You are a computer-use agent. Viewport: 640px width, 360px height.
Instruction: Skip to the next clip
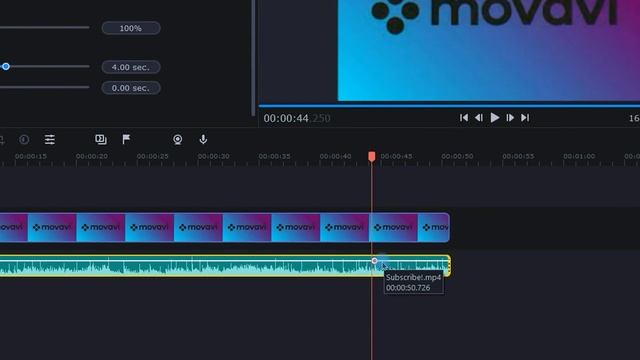click(x=525, y=118)
